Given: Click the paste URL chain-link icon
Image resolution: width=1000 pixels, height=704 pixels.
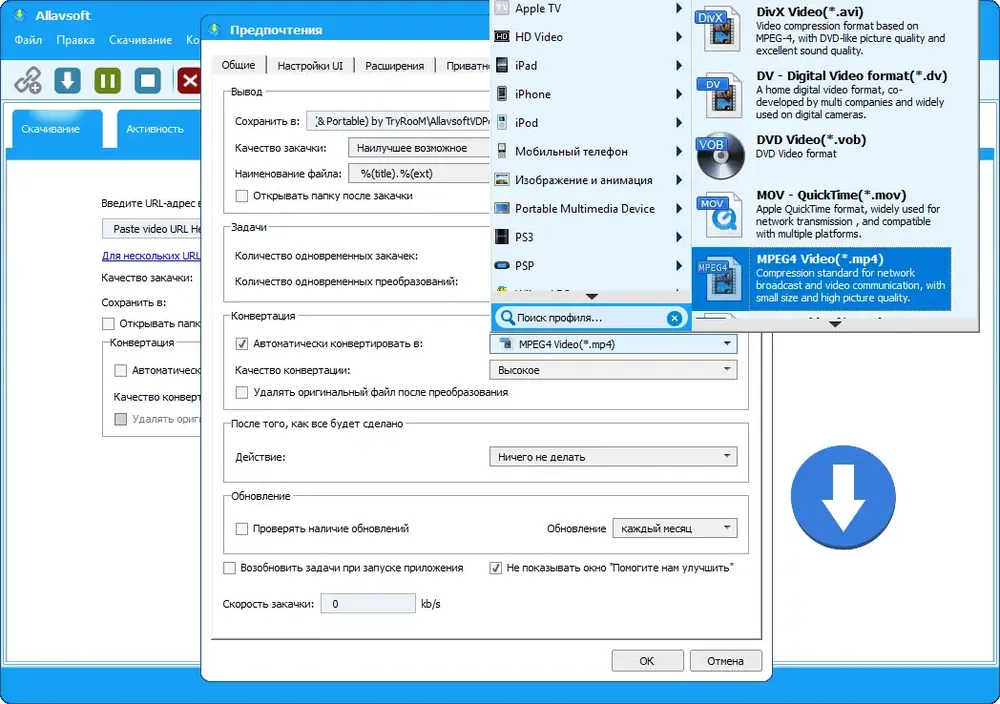Looking at the screenshot, I should pyautogui.click(x=28, y=80).
